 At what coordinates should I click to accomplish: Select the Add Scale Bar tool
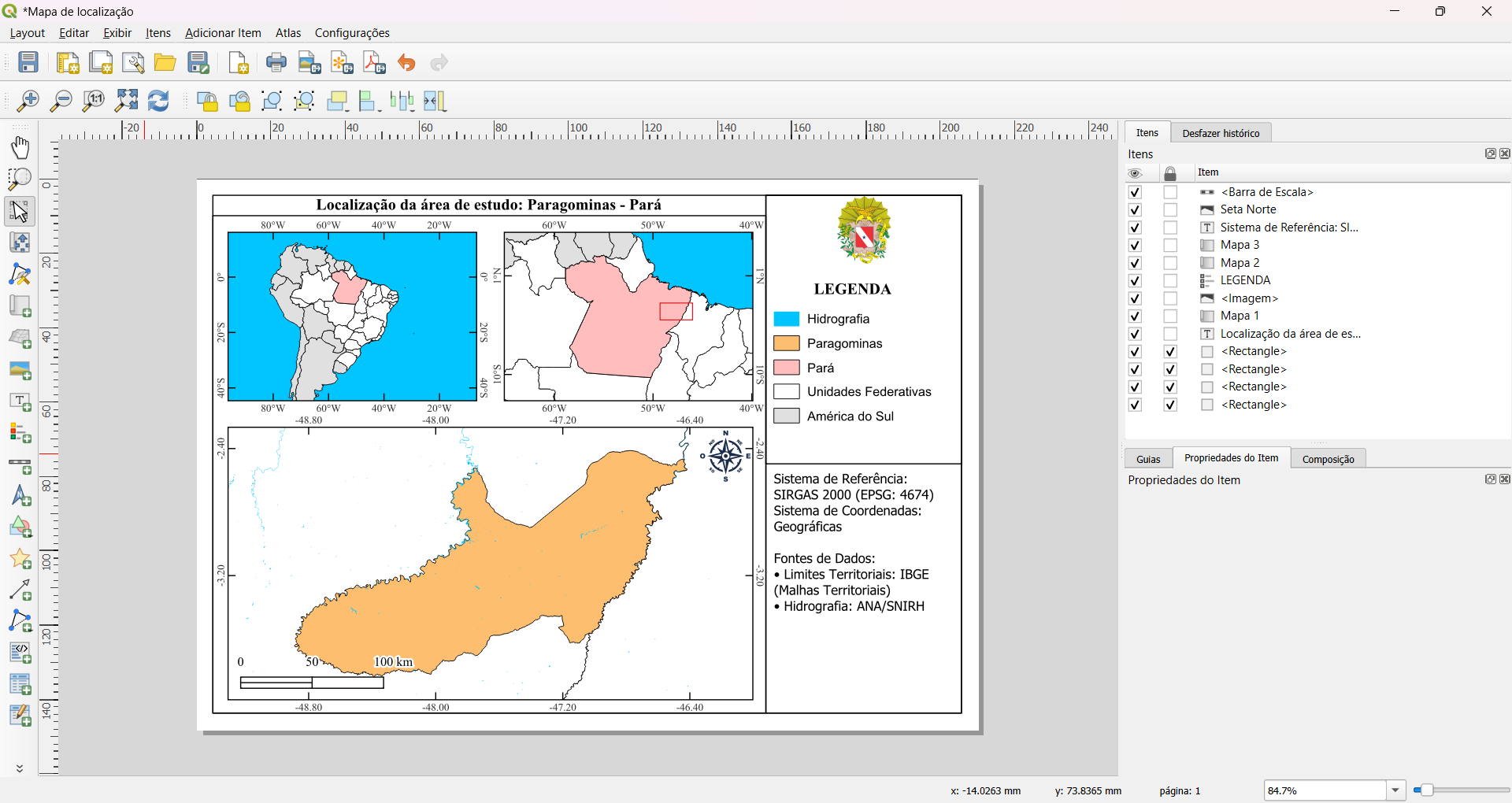pyautogui.click(x=20, y=465)
